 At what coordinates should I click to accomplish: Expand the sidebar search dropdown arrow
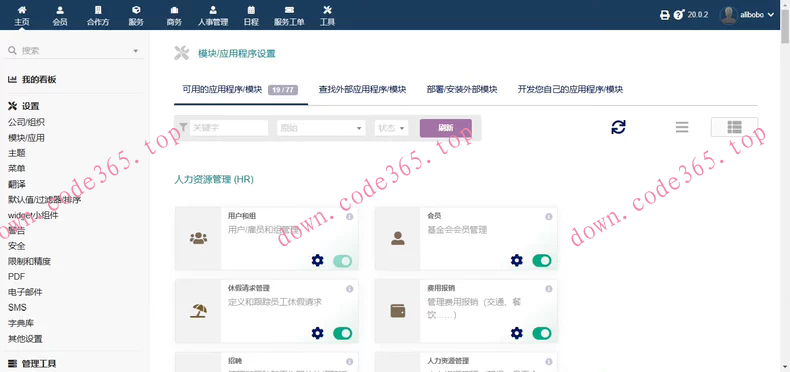(x=136, y=51)
